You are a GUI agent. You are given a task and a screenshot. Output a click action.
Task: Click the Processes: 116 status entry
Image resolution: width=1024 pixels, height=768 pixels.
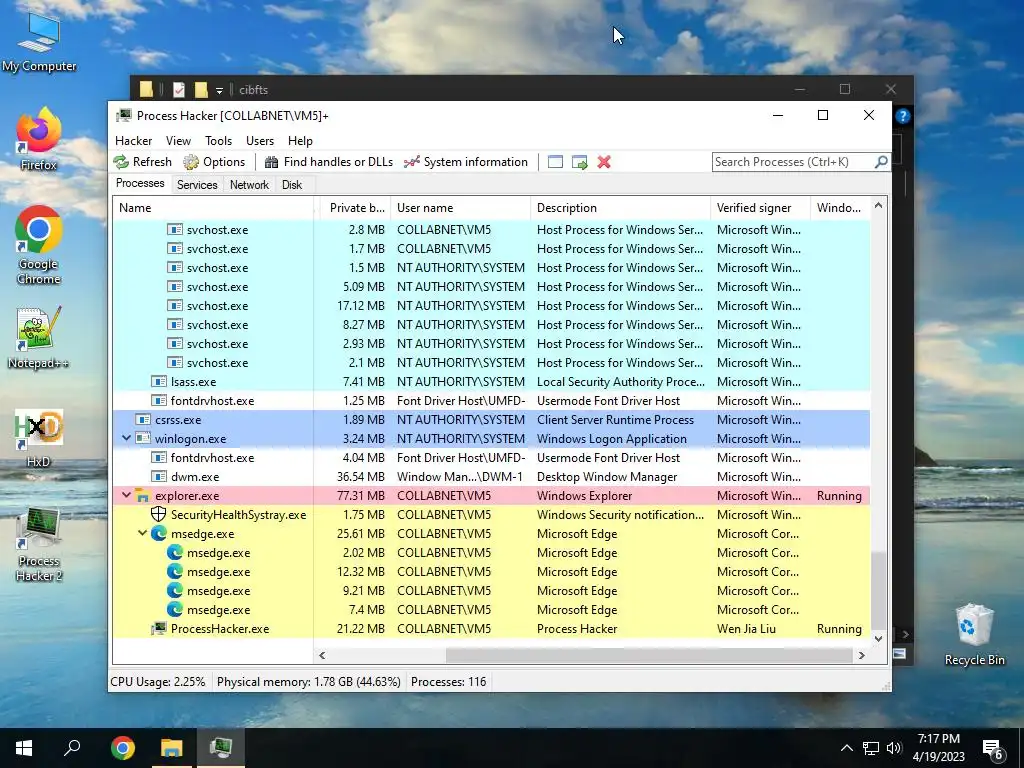coord(449,682)
